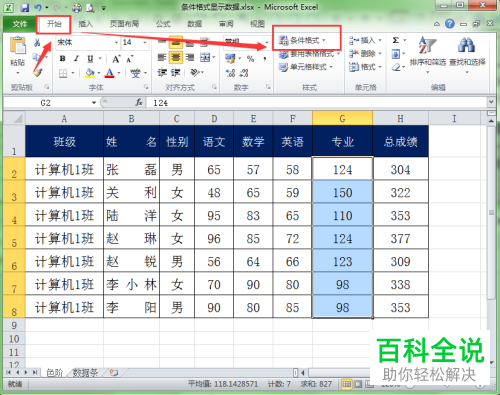500x395 pixels.
Task: Click the increase decimal icon
Action: click(x=231, y=73)
